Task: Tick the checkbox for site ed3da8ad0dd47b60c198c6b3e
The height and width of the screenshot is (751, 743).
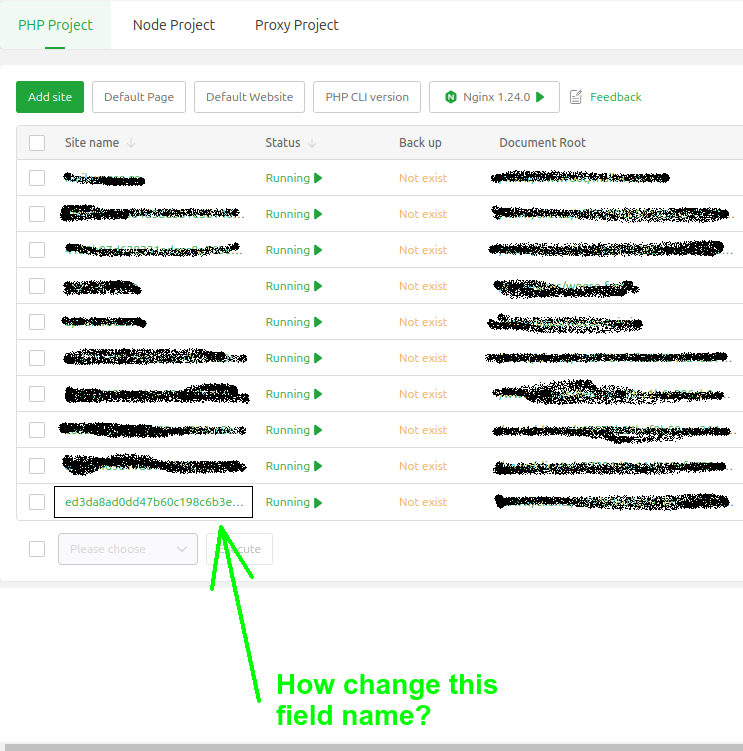Action: [x=37, y=502]
